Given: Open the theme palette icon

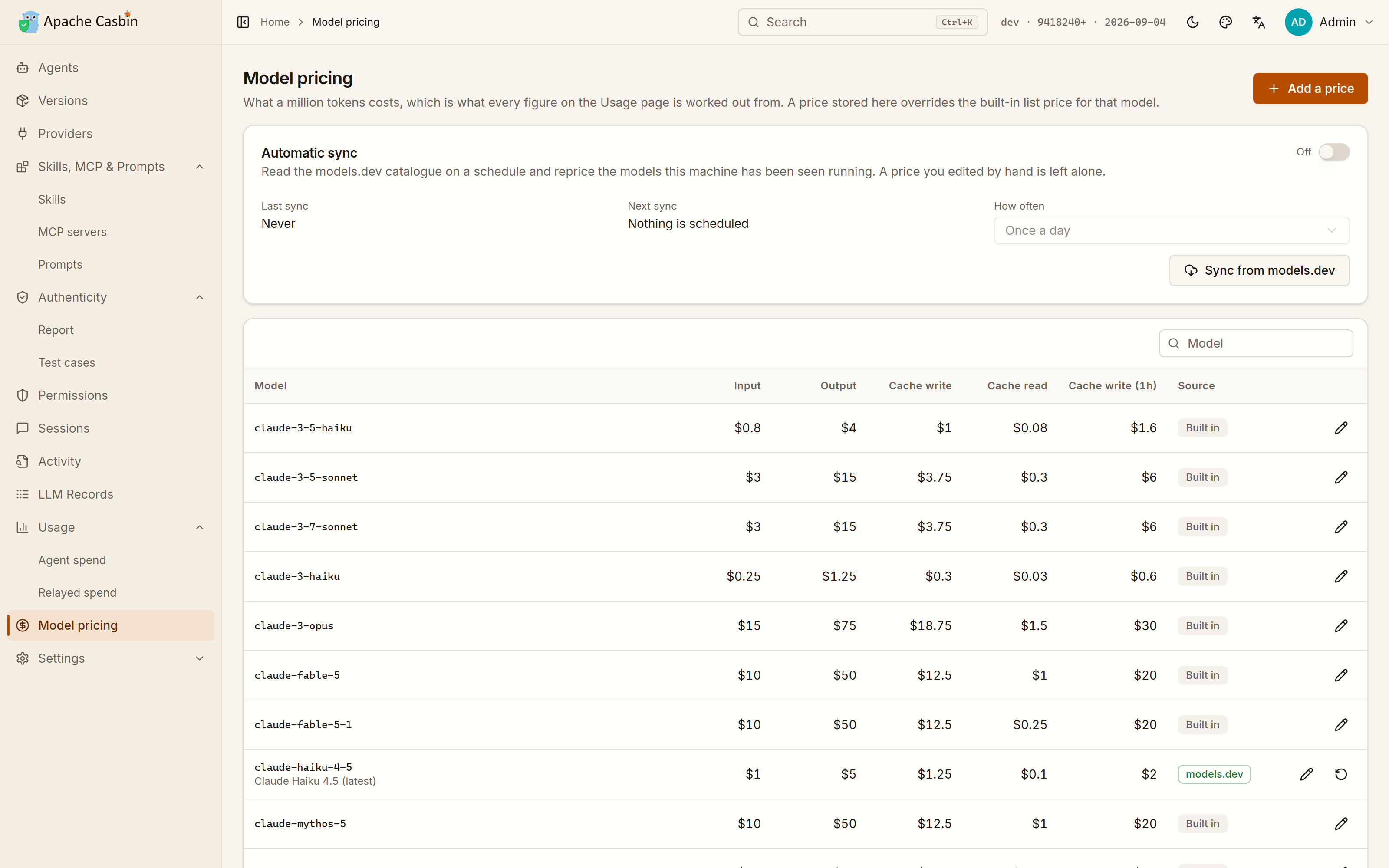Looking at the screenshot, I should 1225,22.
